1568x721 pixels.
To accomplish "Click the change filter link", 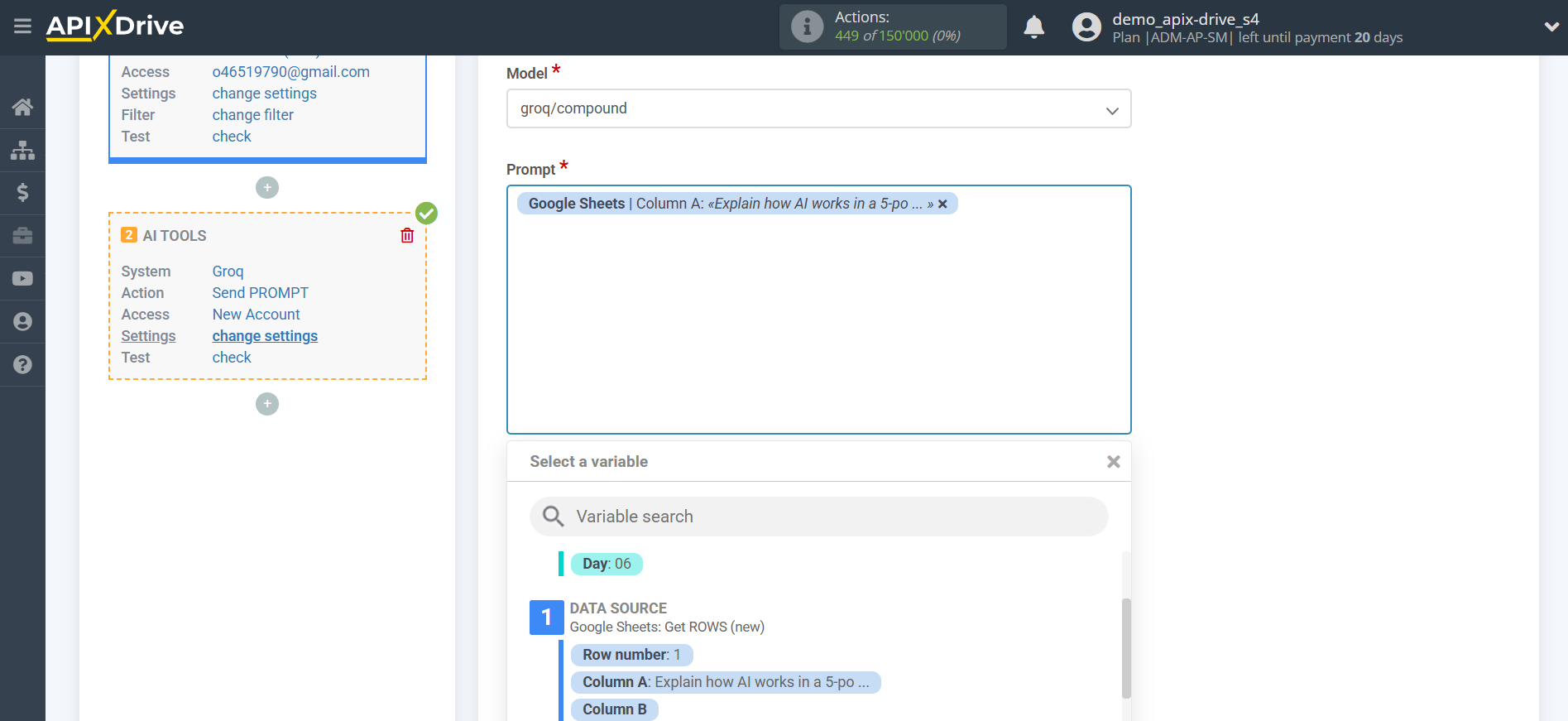I will click(x=252, y=115).
